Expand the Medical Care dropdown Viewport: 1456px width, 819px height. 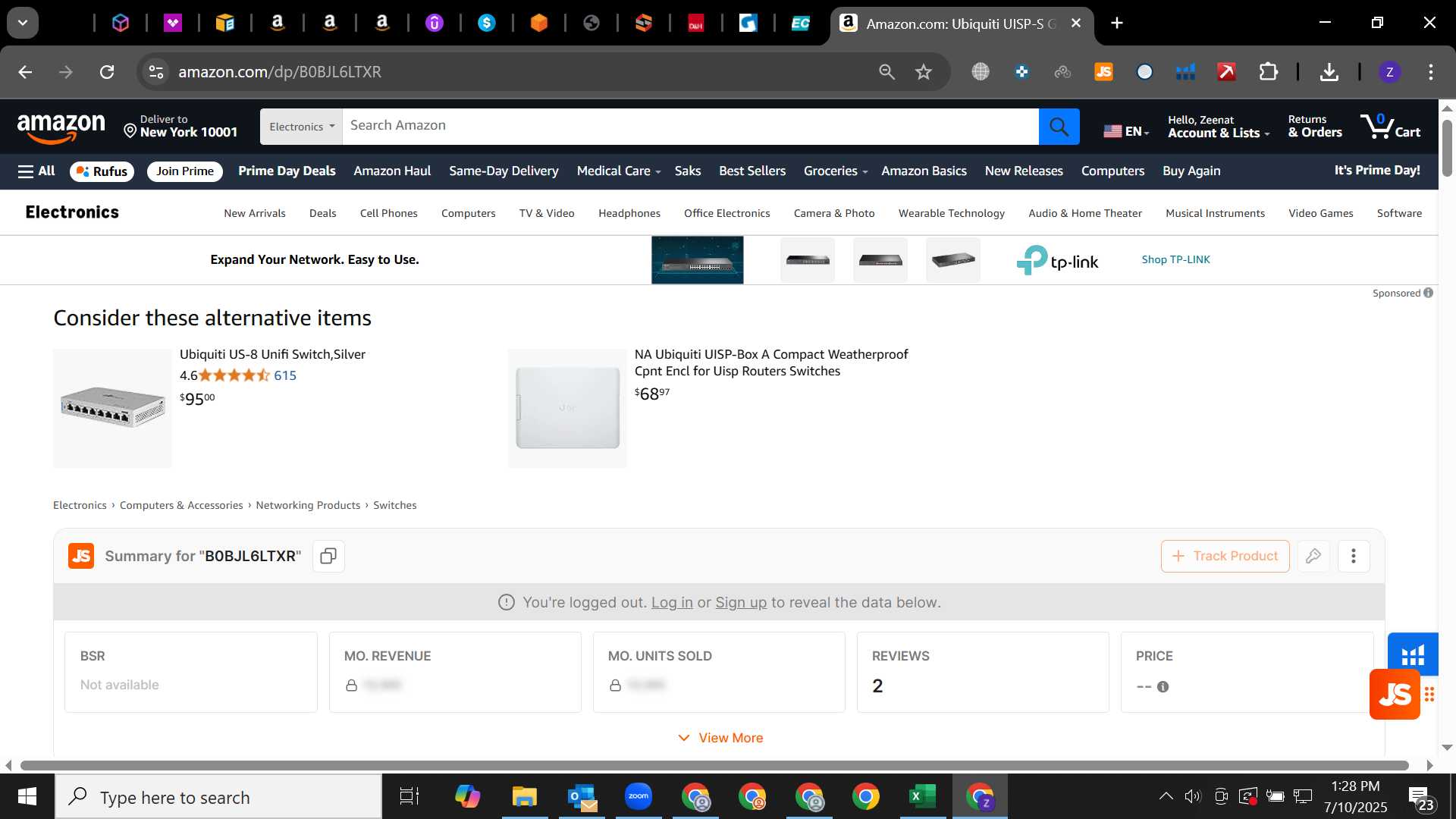[619, 171]
